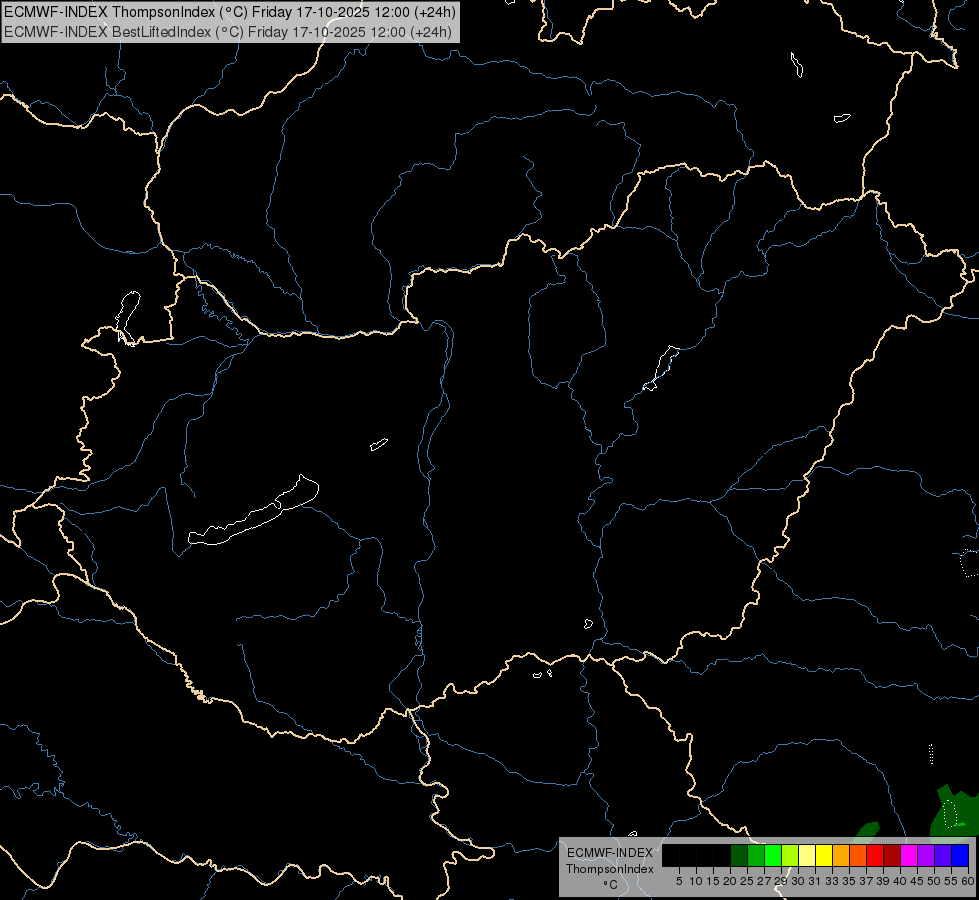Screen dimensions: 979x900
Task: Choose the blue 55–60 legend swatch
Action: [960, 856]
